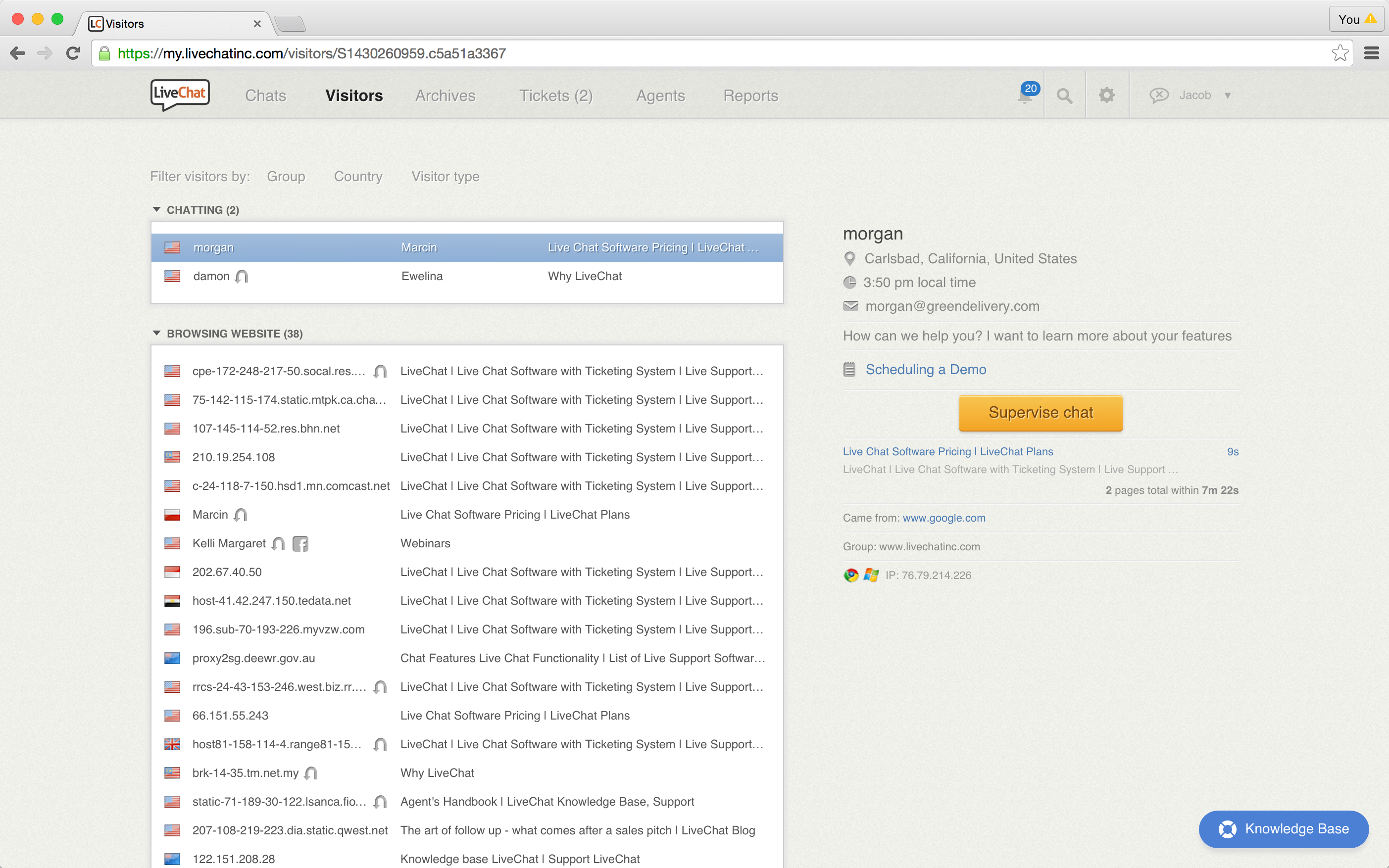This screenshot has width=1389, height=868.
Task: Open the Country filter dropdown
Action: (x=358, y=177)
